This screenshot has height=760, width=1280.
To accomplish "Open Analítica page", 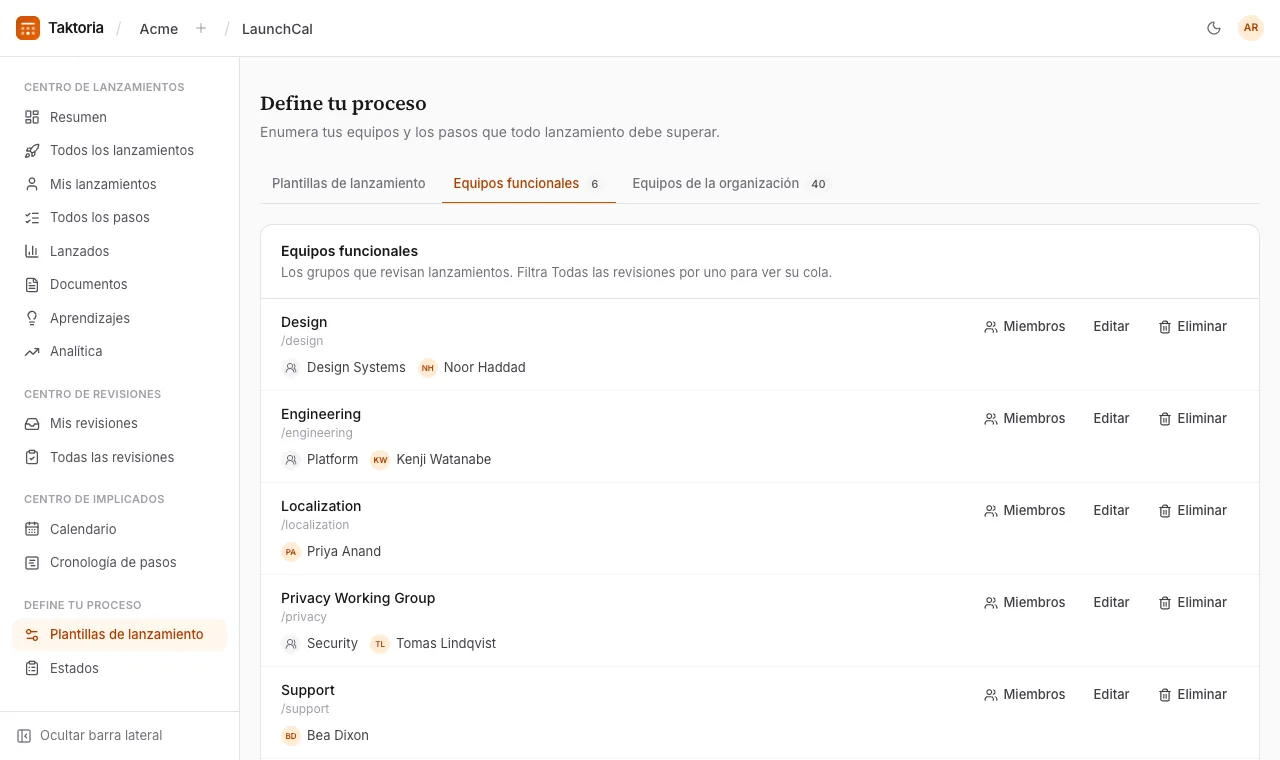I will click(119, 351).
